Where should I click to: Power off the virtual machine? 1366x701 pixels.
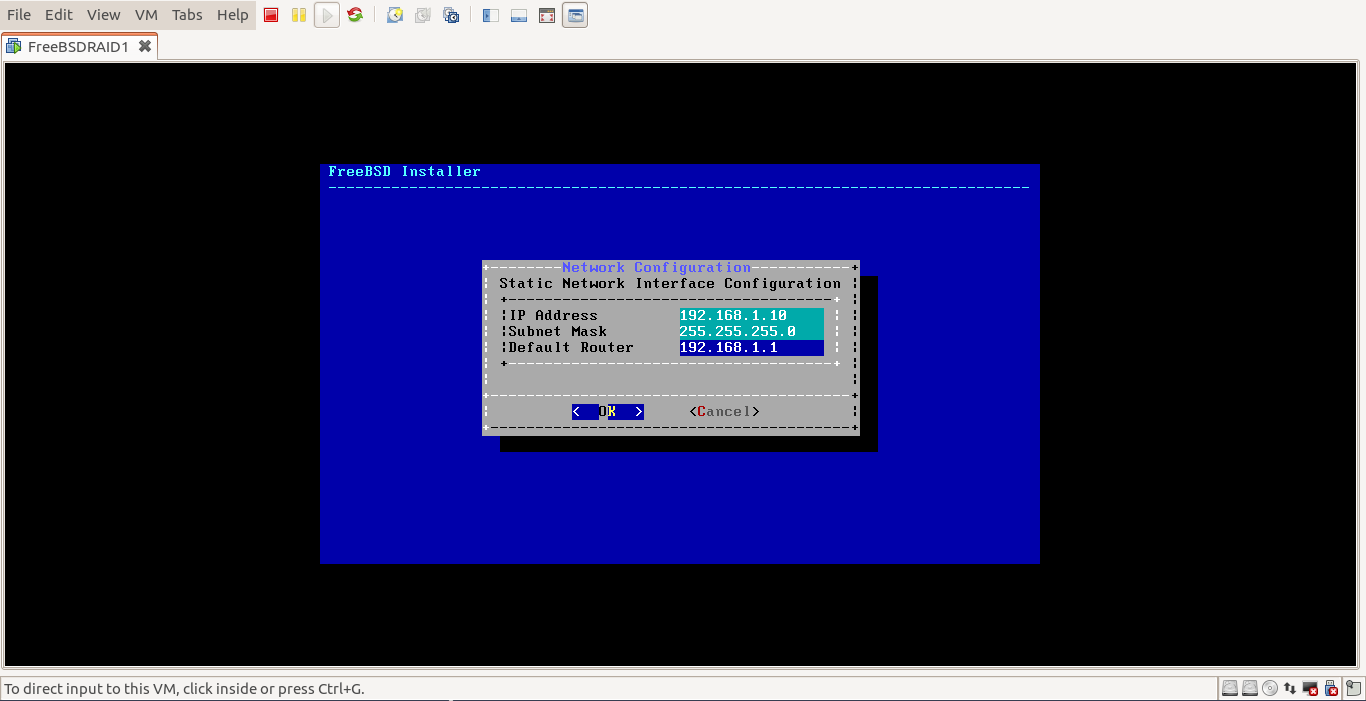point(270,14)
